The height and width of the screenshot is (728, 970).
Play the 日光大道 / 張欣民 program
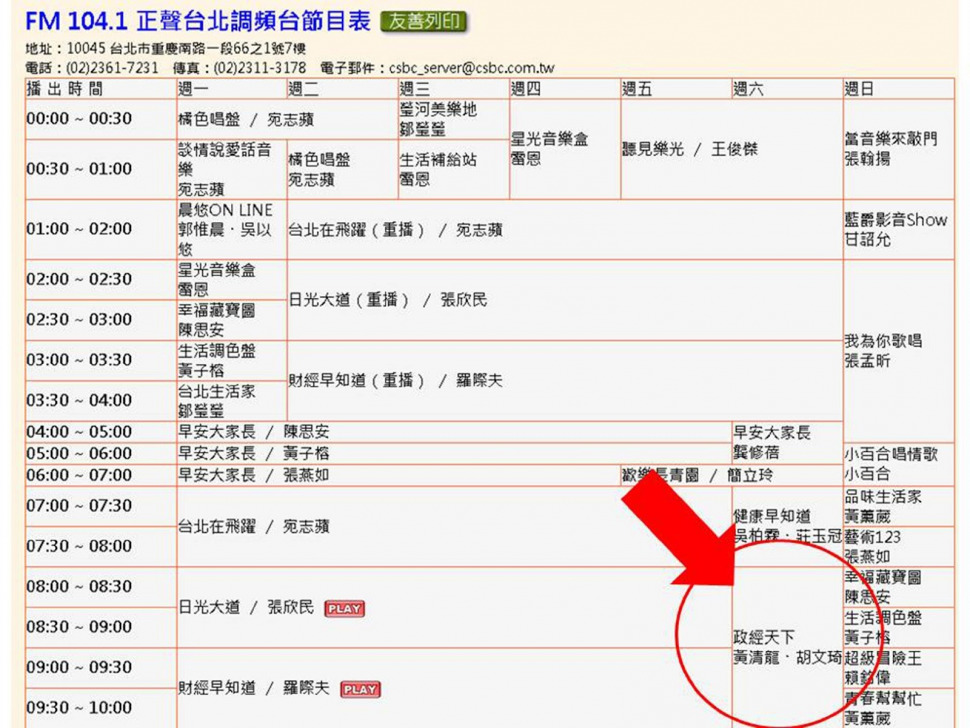pyautogui.click(x=345, y=609)
